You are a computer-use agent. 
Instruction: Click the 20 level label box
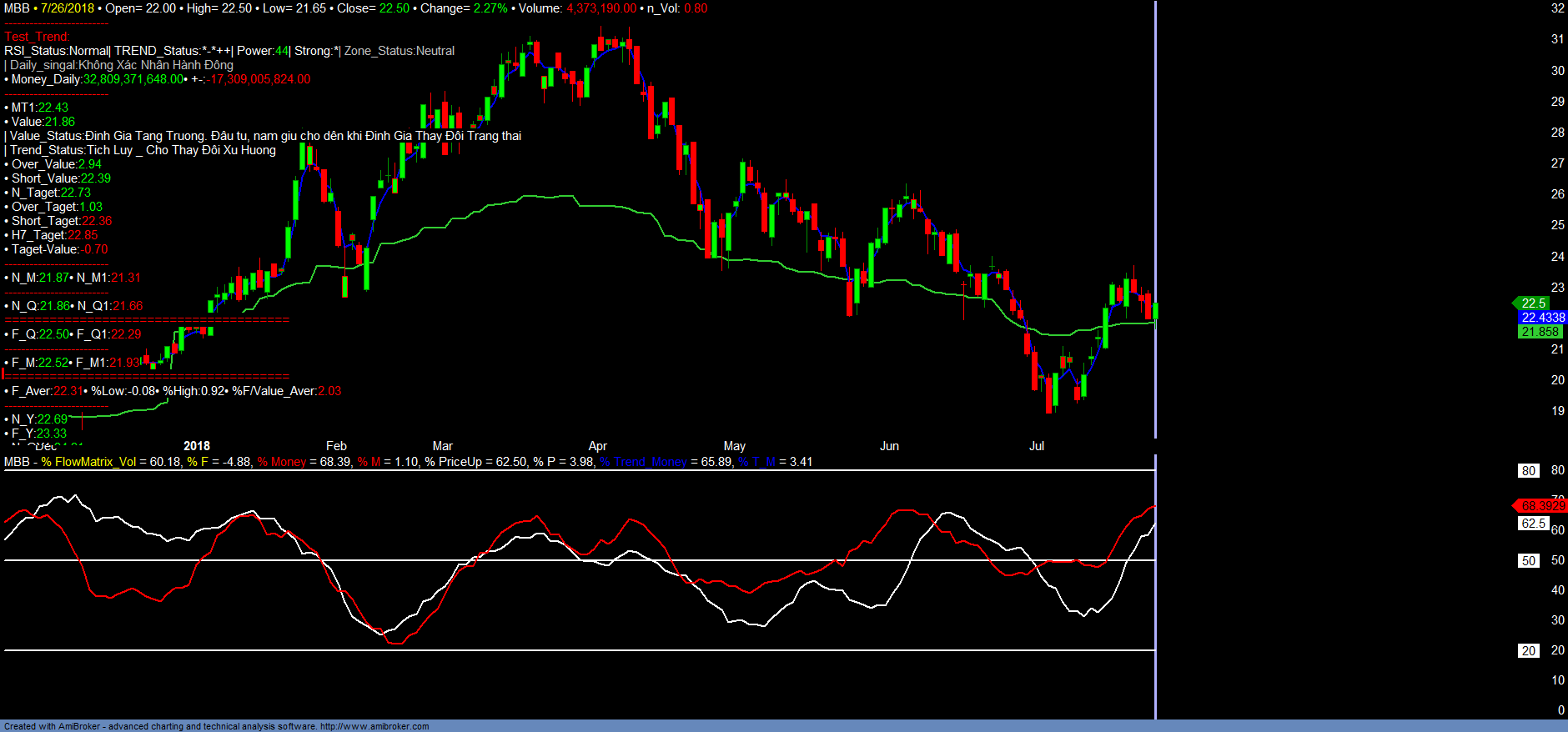(x=1528, y=651)
